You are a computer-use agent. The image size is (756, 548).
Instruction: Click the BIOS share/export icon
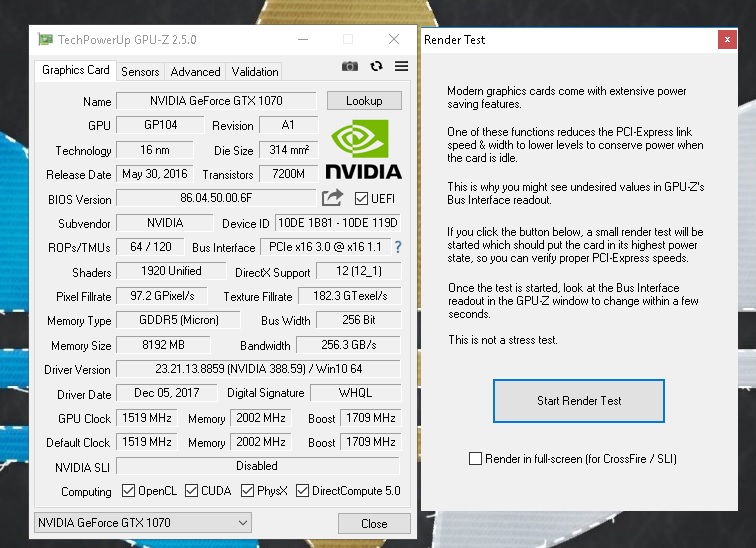tap(332, 198)
